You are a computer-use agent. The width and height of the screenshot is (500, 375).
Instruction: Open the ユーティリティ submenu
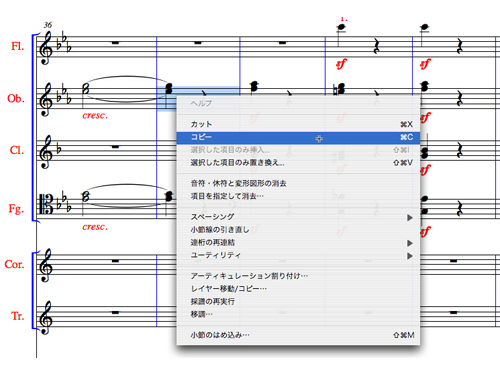tap(298, 256)
